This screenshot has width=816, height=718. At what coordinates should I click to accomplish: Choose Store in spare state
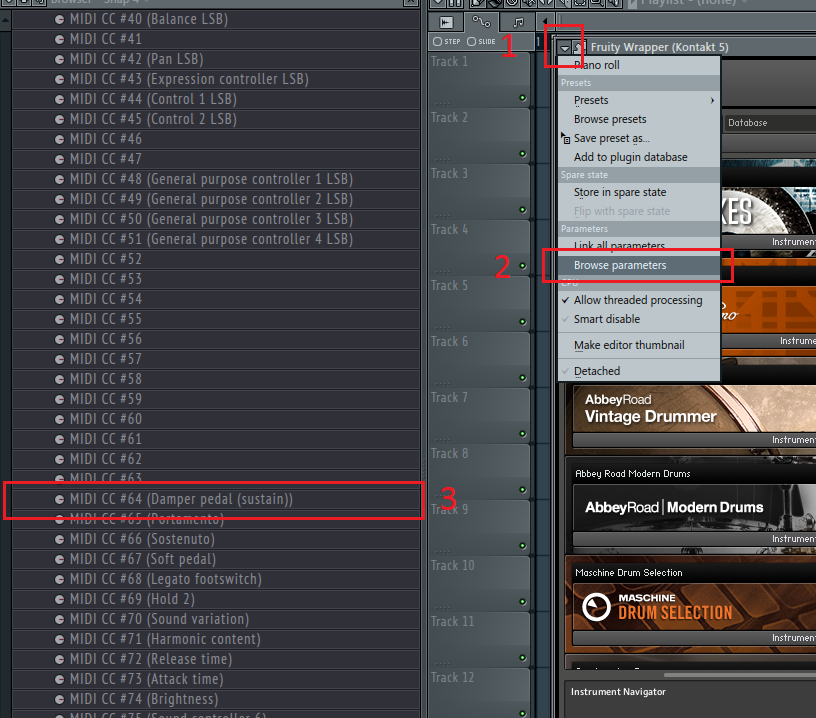pos(639,193)
